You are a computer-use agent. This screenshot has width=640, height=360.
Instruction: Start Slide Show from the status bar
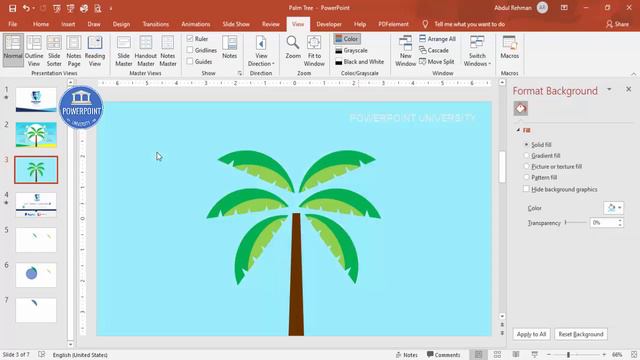[534, 355]
